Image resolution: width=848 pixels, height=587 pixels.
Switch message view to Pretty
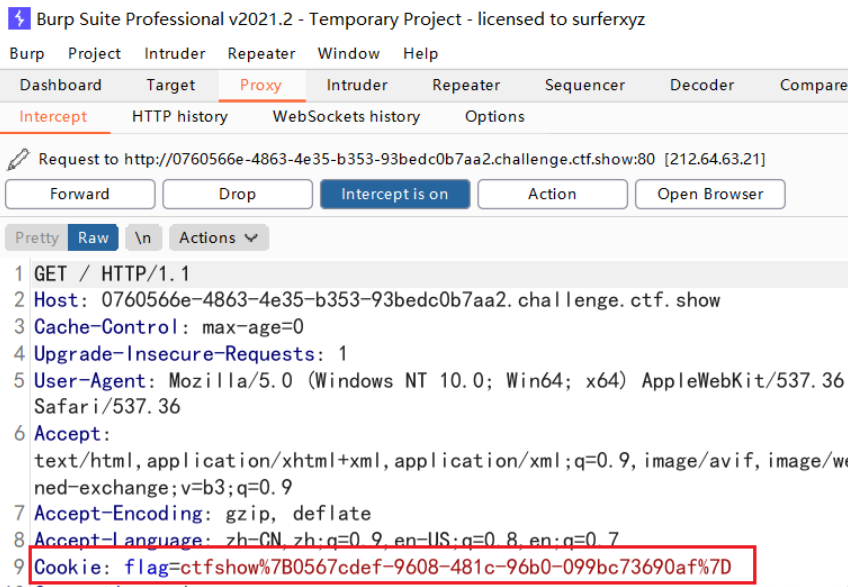(x=37, y=238)
